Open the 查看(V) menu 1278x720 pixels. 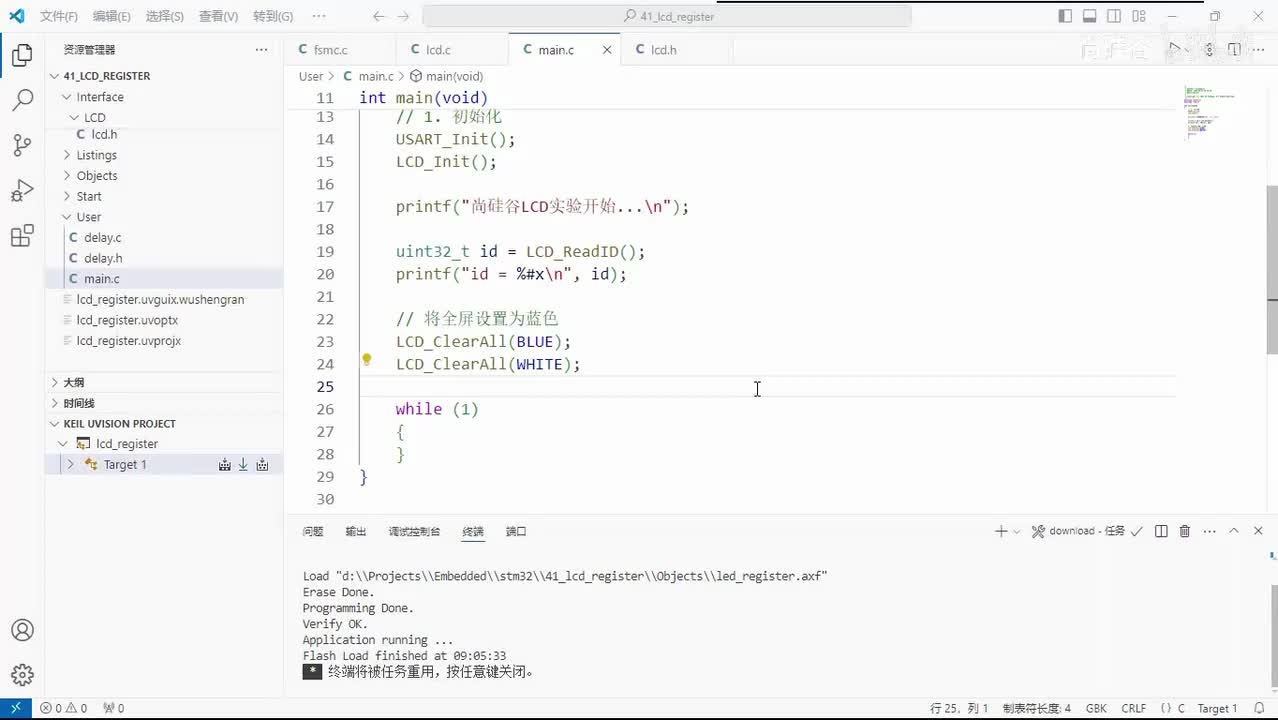(x=218, y=16)
